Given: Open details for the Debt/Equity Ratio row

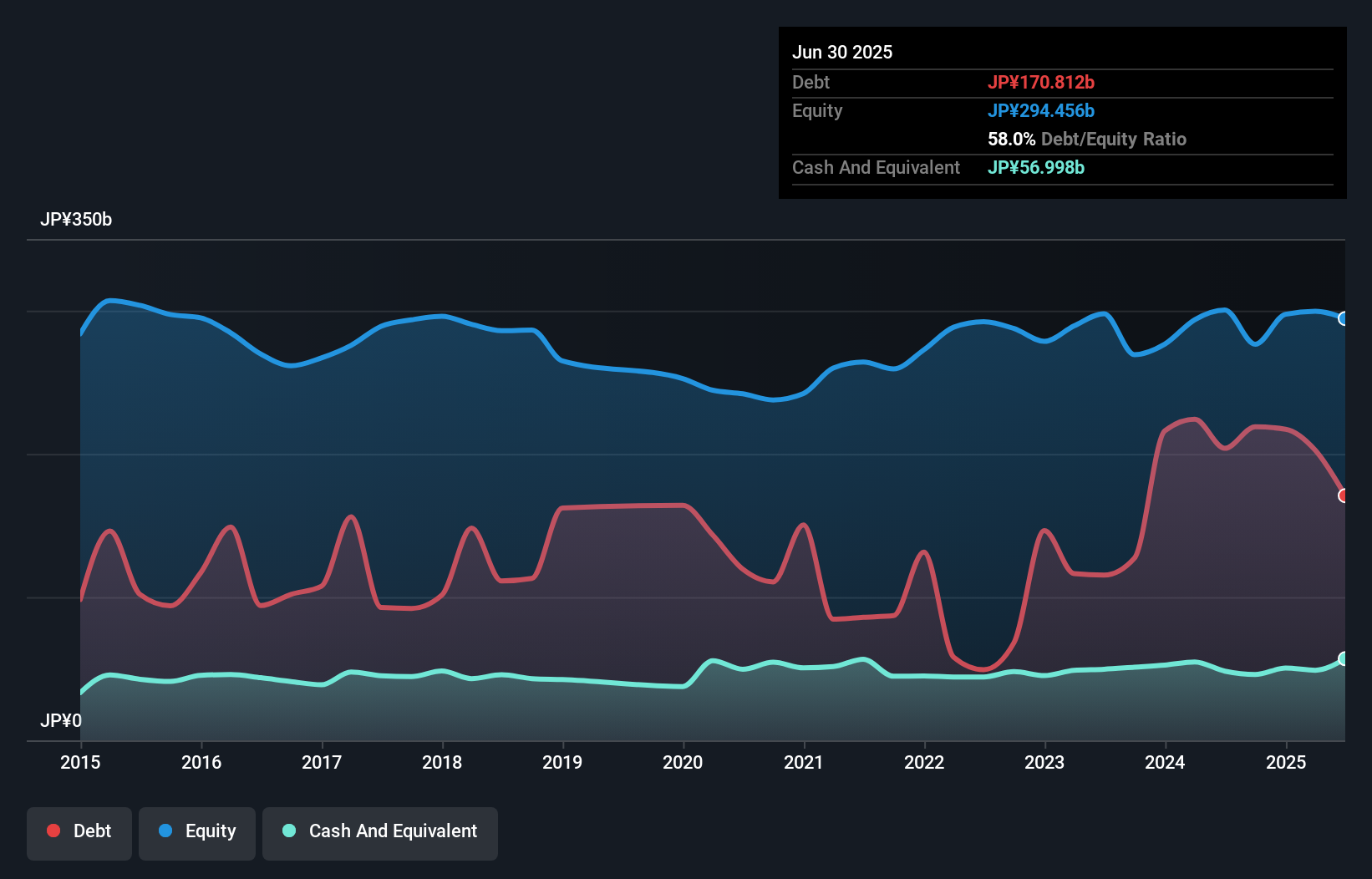Looking at the screenshot, I should pyautogui.click(x=1086, y=140).
